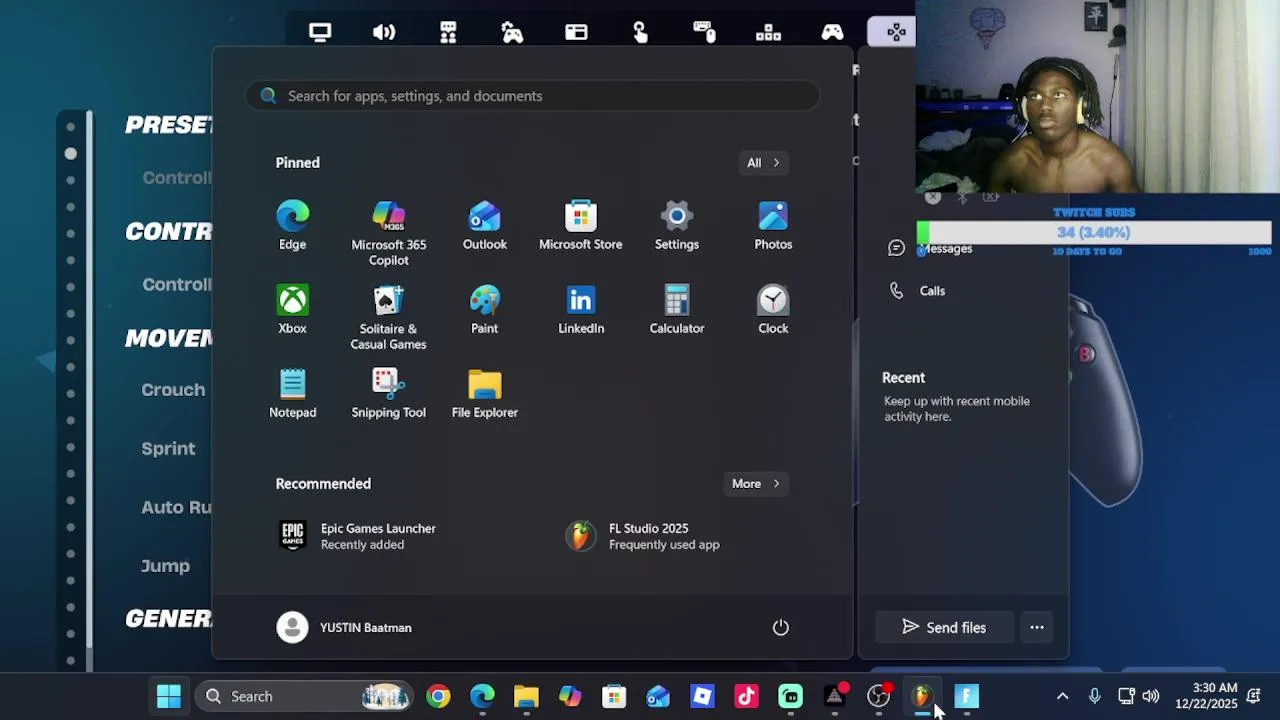1280x720 pixels.
Task: Open Notepad from pinned apps
Action: tap(292, 394)
